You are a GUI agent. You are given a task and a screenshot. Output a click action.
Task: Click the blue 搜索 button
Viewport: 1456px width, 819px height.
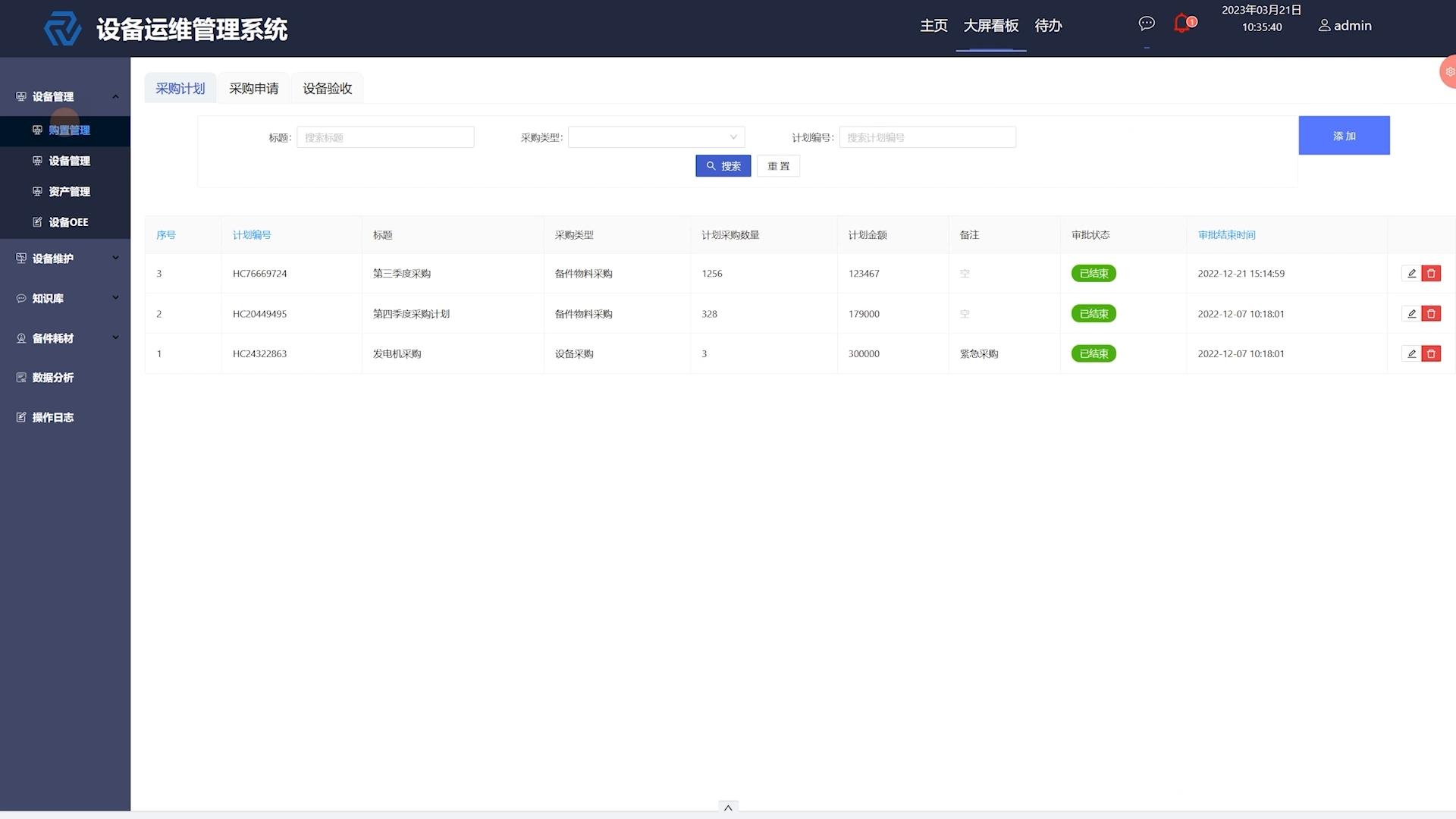723,166
